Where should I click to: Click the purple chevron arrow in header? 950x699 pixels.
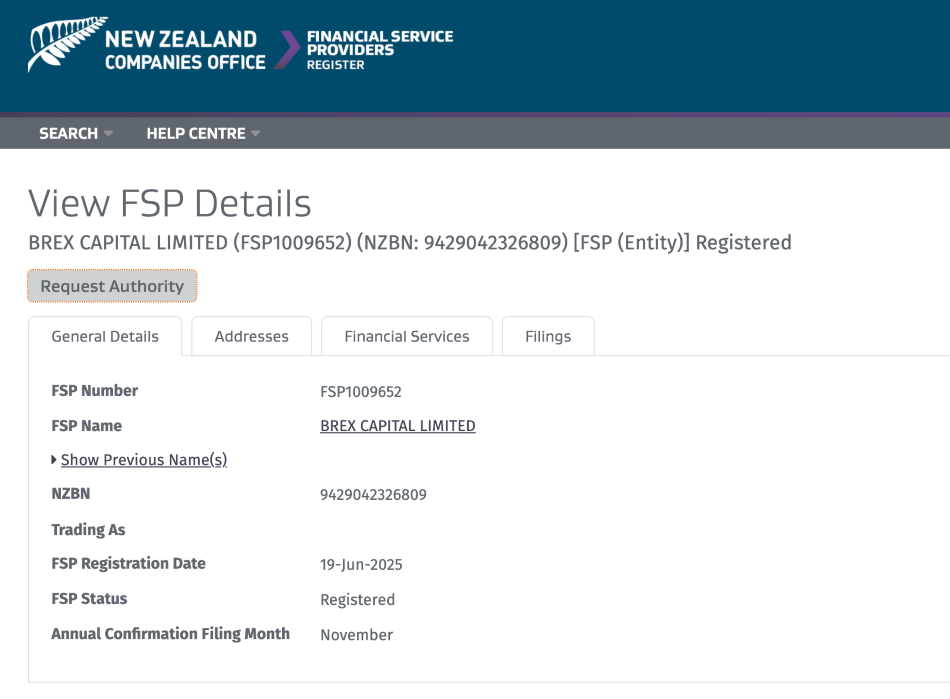[287, 50]
